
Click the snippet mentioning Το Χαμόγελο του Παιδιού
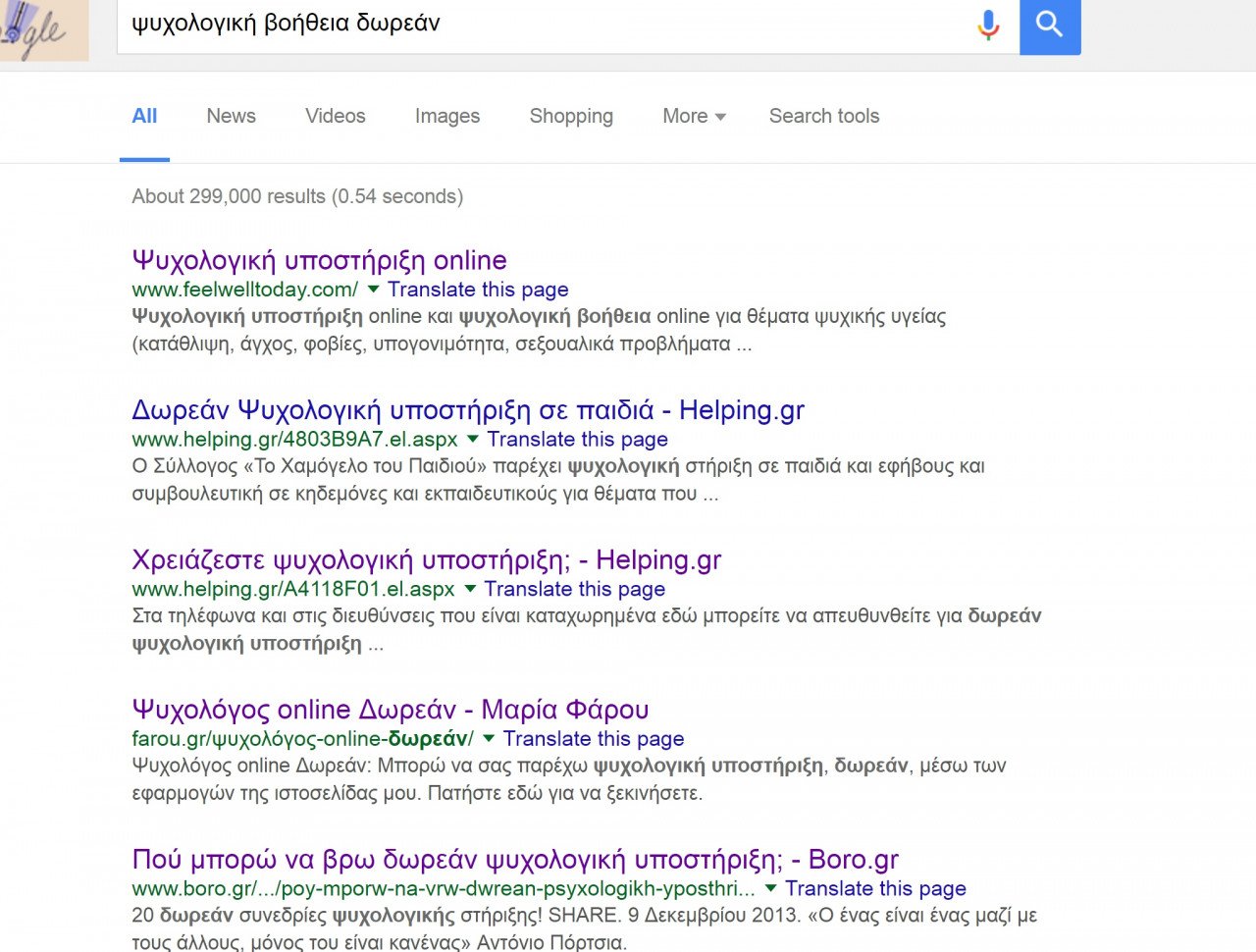[x=558, y=480]
